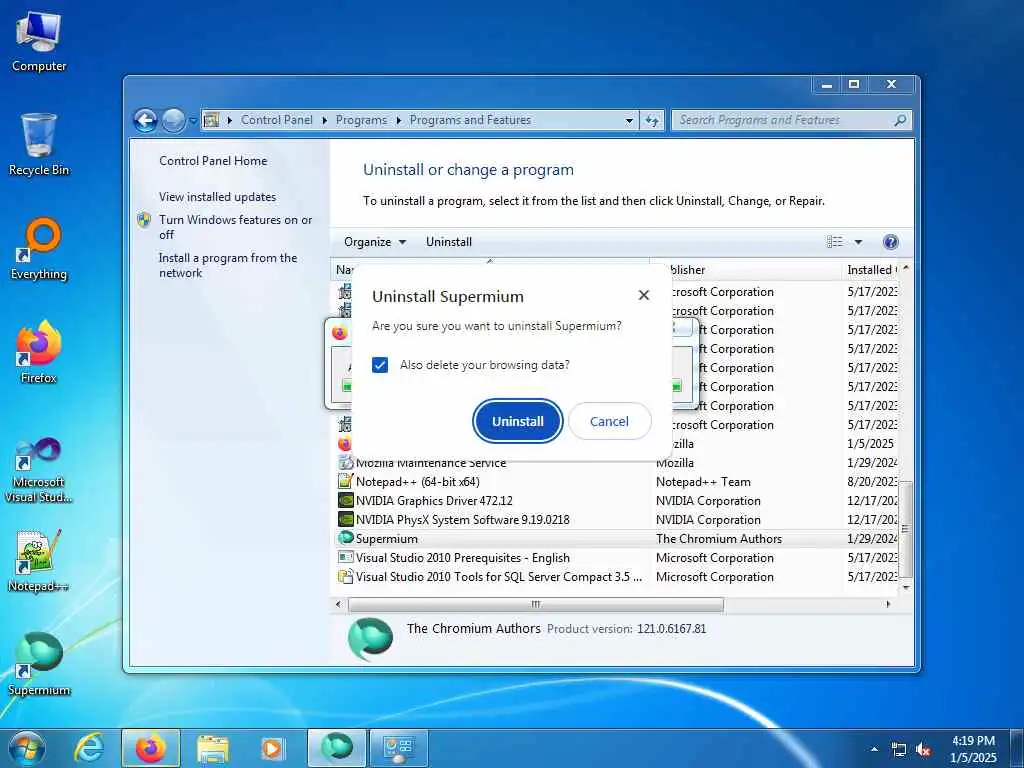Open the Everything search desktop shortcut

click(39, 249)
